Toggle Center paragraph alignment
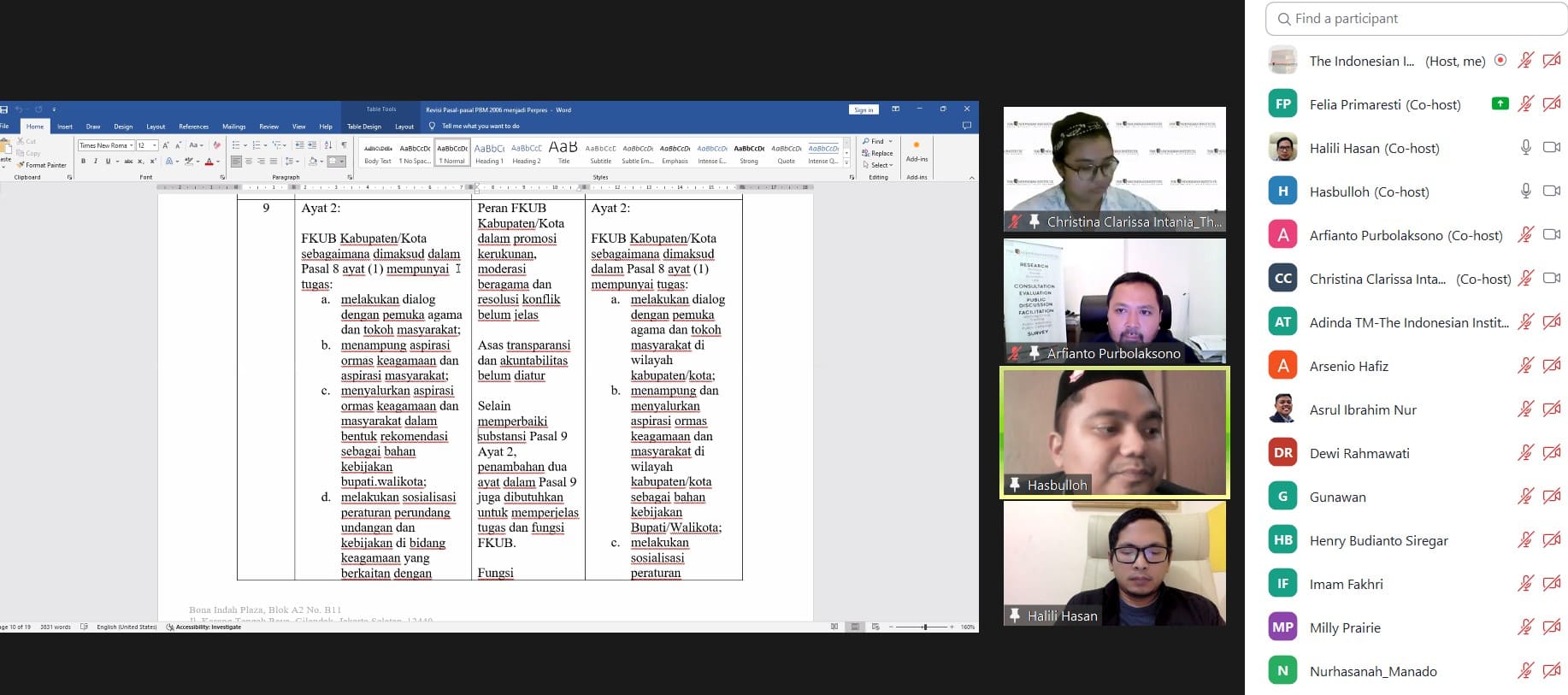The image size is (1568, 695). point(249,161)
